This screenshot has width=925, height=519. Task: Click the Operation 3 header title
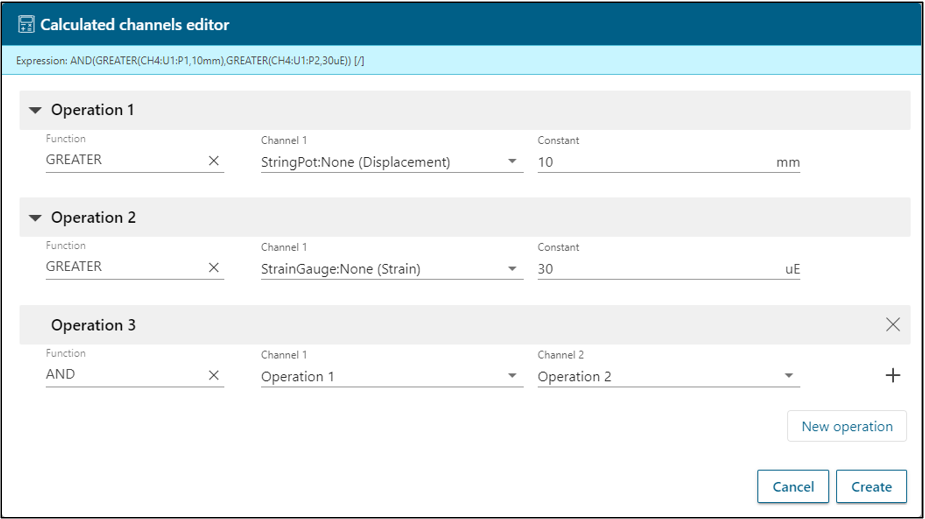click(93, 325)
